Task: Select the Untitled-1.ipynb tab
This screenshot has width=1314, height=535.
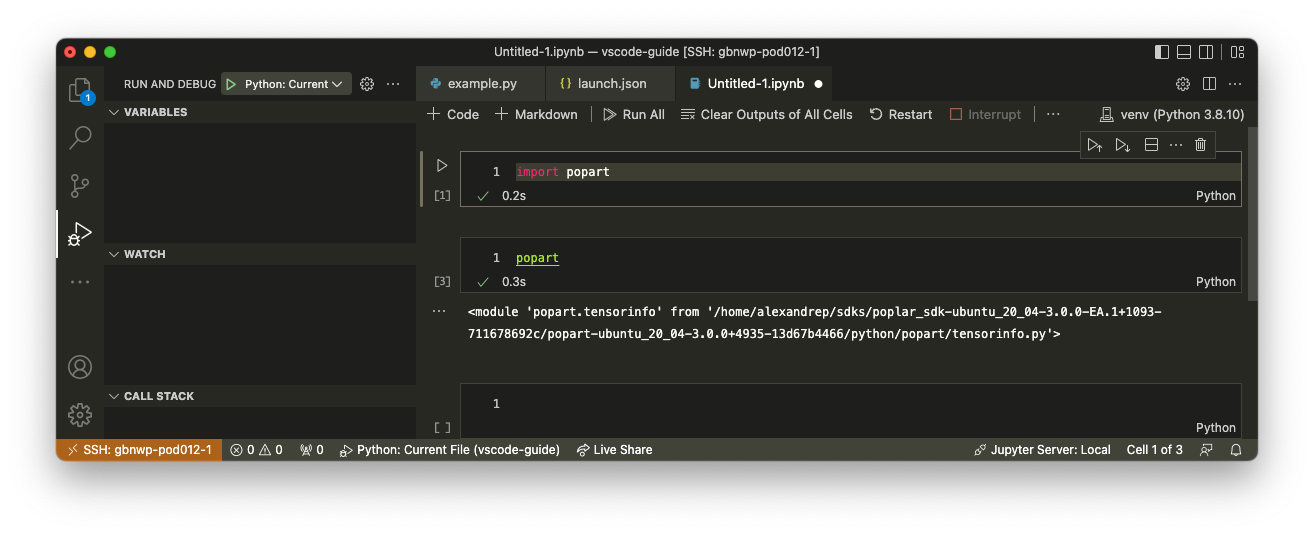Action: [x=754, y=84]
